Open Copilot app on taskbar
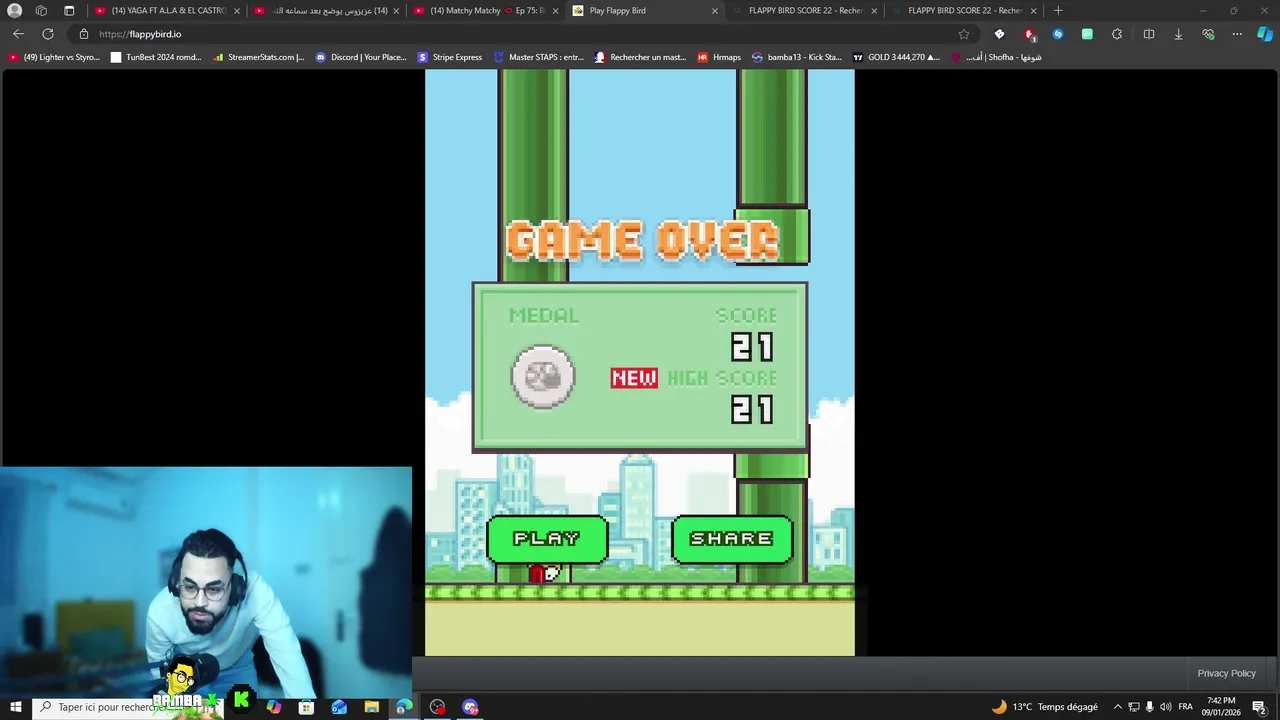This screenshot has width=1280, height=720. pos(273,707)
